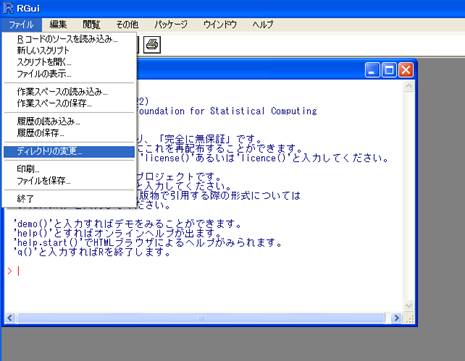
Task: Select 作業スペースの保存 menu entry
Action: [69, 103]
